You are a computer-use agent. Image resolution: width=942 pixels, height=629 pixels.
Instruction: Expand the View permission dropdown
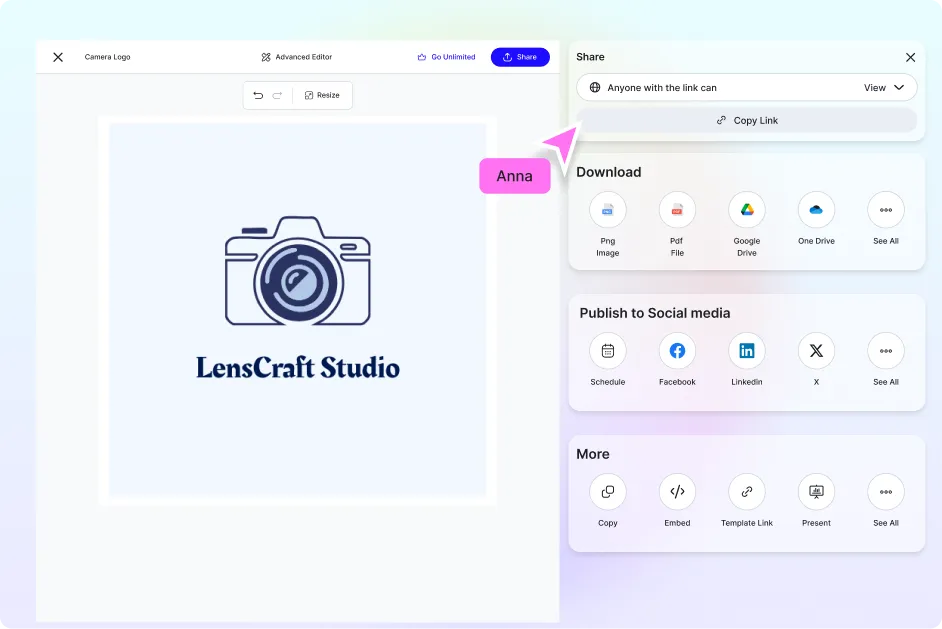[x=884, y=88]
